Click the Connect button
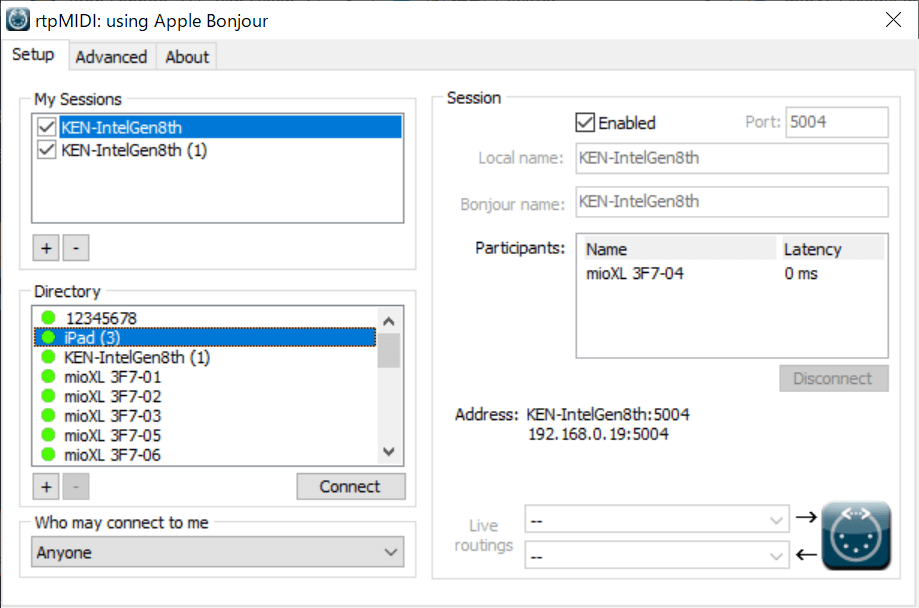The image size is (919, 608). tap(350, 487)
